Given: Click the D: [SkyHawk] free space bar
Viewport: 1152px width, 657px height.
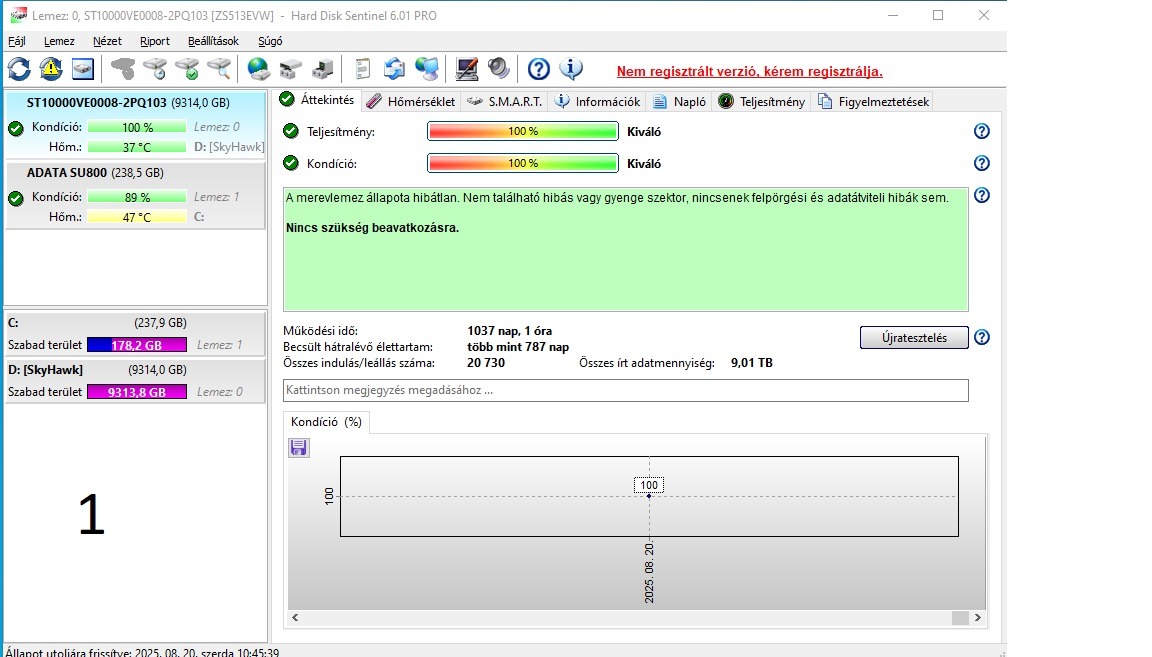Looking at the screenshot, I should pos(137,392).
